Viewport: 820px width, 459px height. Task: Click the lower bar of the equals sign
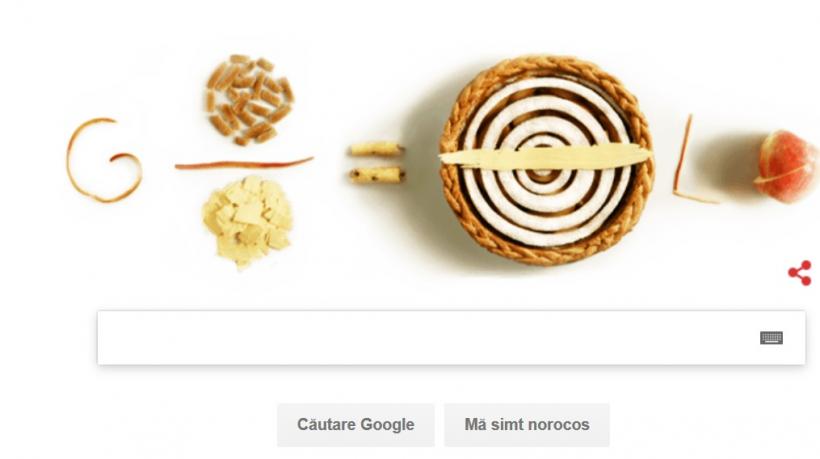tap(377, 175)
